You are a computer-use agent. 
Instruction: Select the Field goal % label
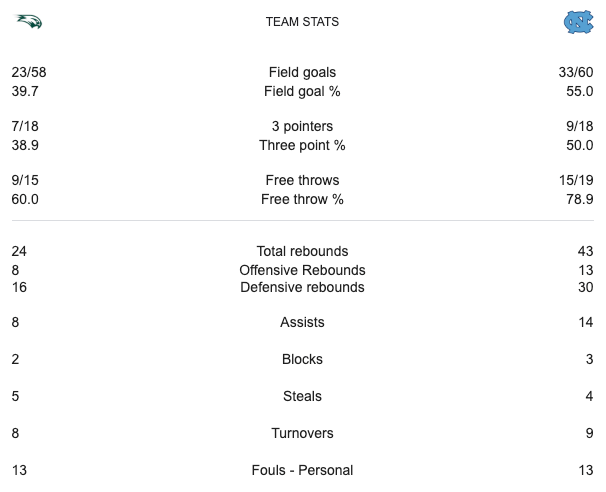(302, 91)
